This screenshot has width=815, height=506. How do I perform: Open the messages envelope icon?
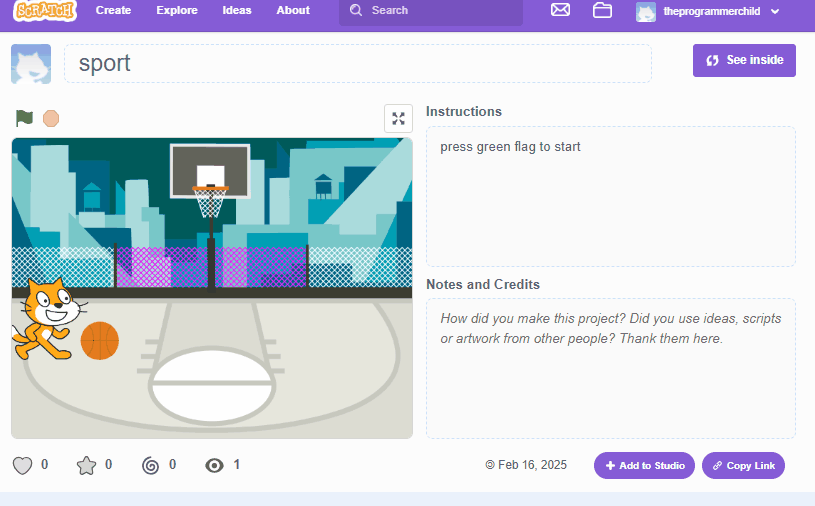pos(560,10)
